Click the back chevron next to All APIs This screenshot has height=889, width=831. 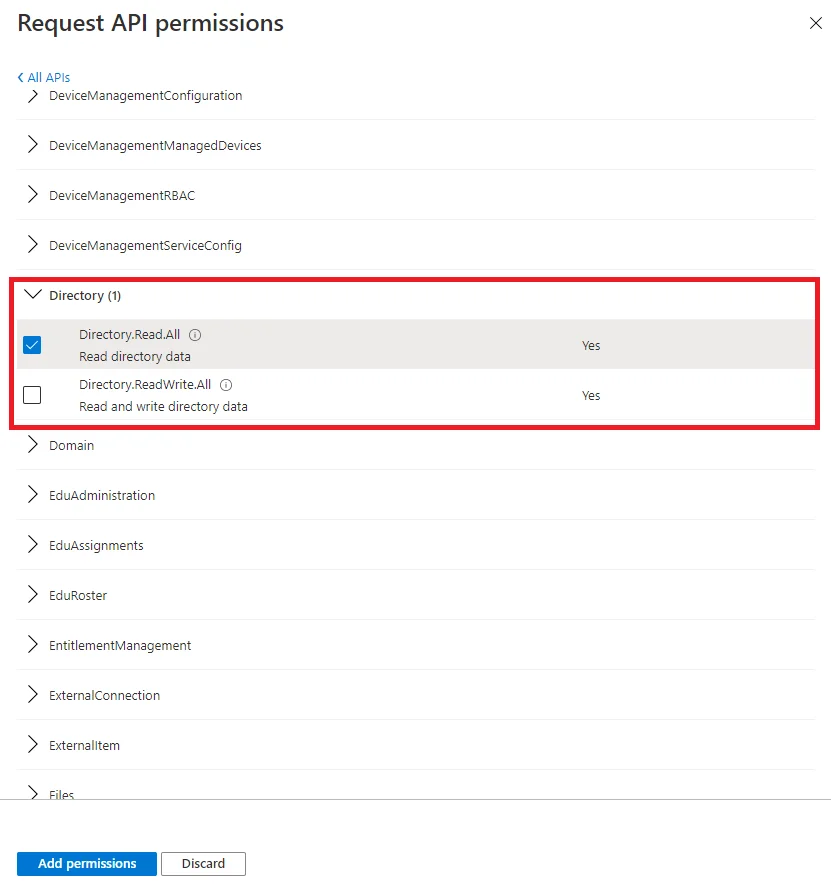[x=20, y=77]
